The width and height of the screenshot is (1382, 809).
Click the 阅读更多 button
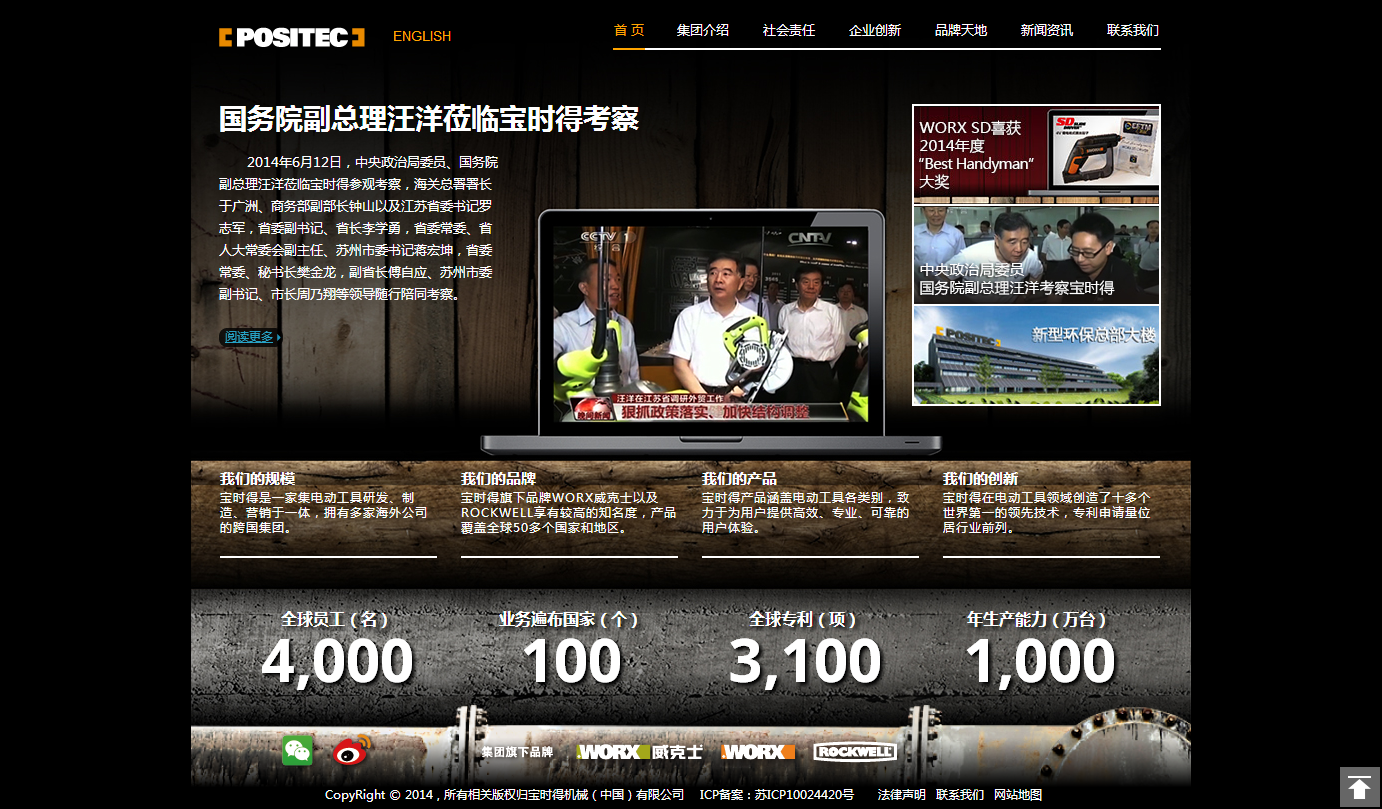click(251, 337)
